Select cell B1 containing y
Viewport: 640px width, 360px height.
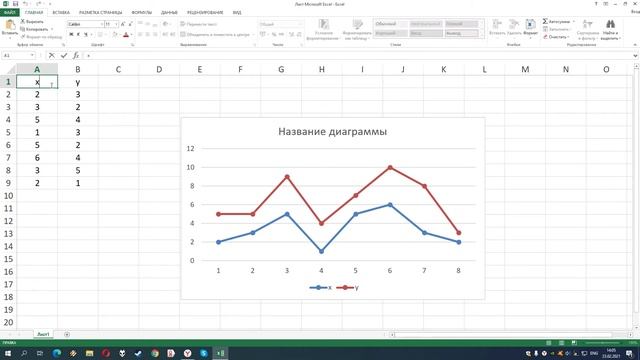[x=78, y=82]
